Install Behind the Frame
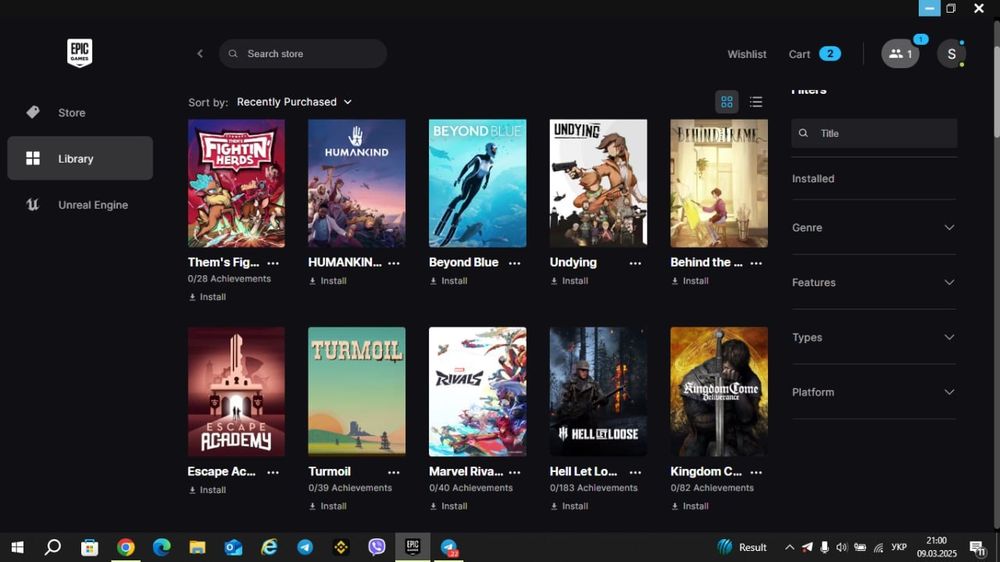 pos(689,281)
